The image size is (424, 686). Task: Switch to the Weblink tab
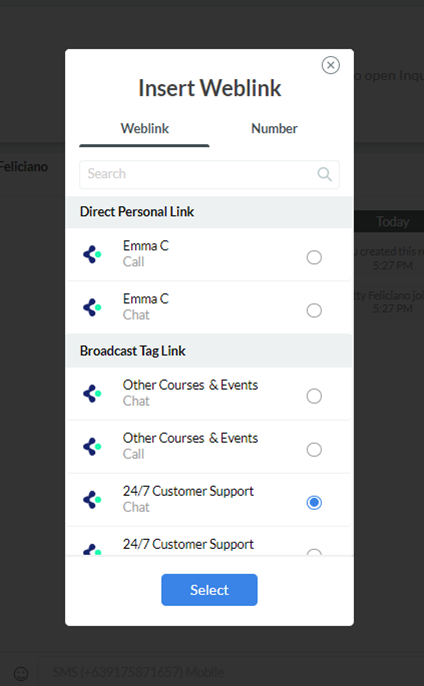[x=144, y=129]
